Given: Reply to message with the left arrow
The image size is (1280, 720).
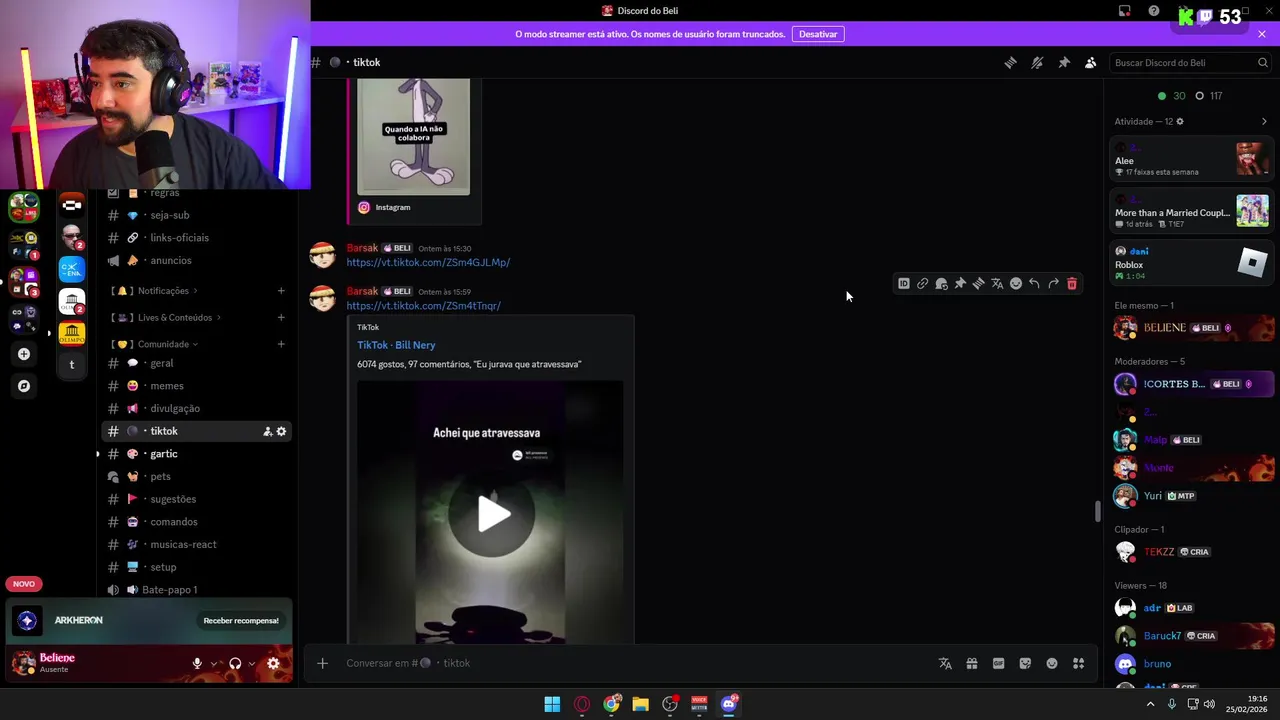Looking at the screenshot, I should tap(1034, 284).
